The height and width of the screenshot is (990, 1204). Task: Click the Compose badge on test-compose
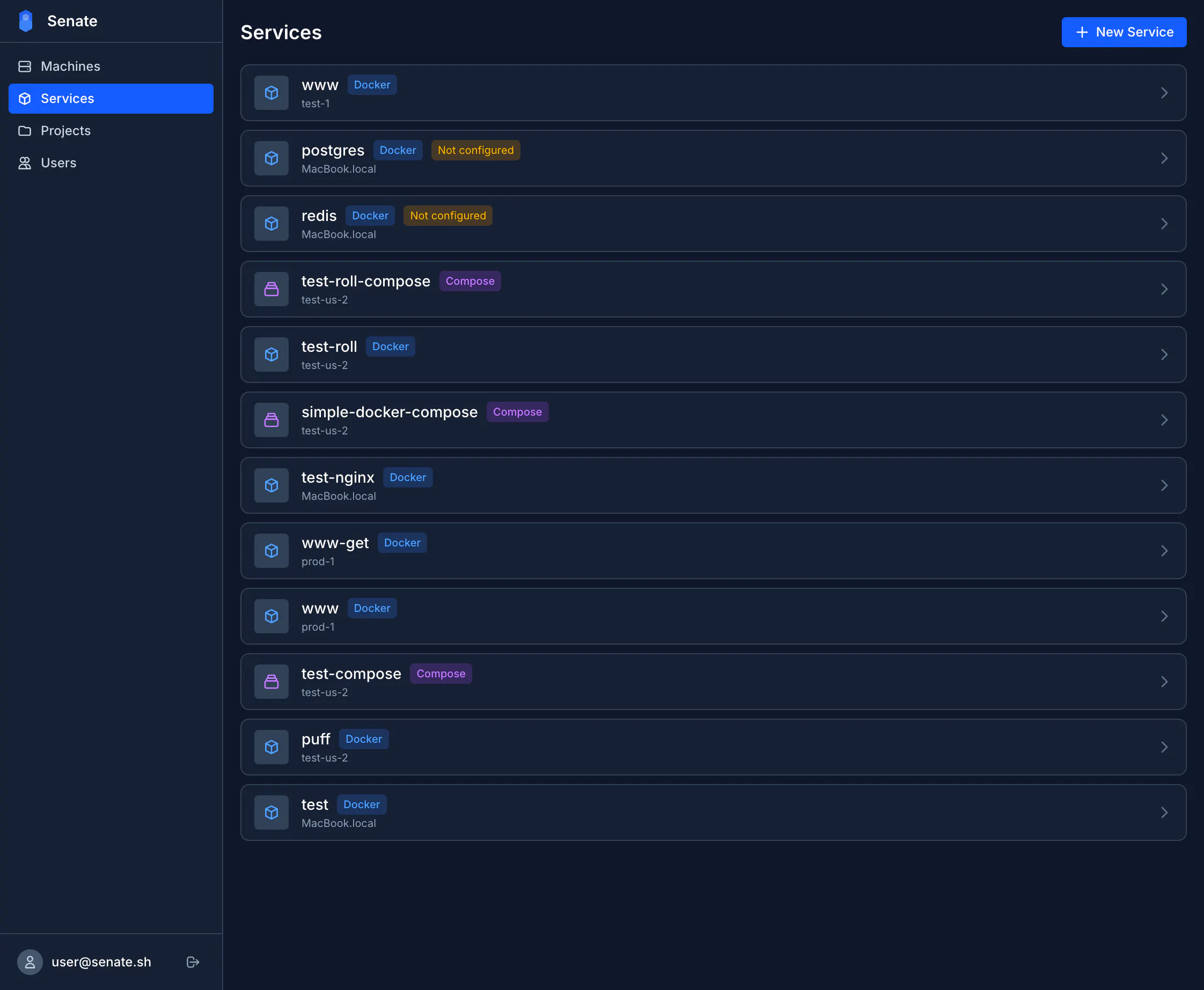coord(441,674)
